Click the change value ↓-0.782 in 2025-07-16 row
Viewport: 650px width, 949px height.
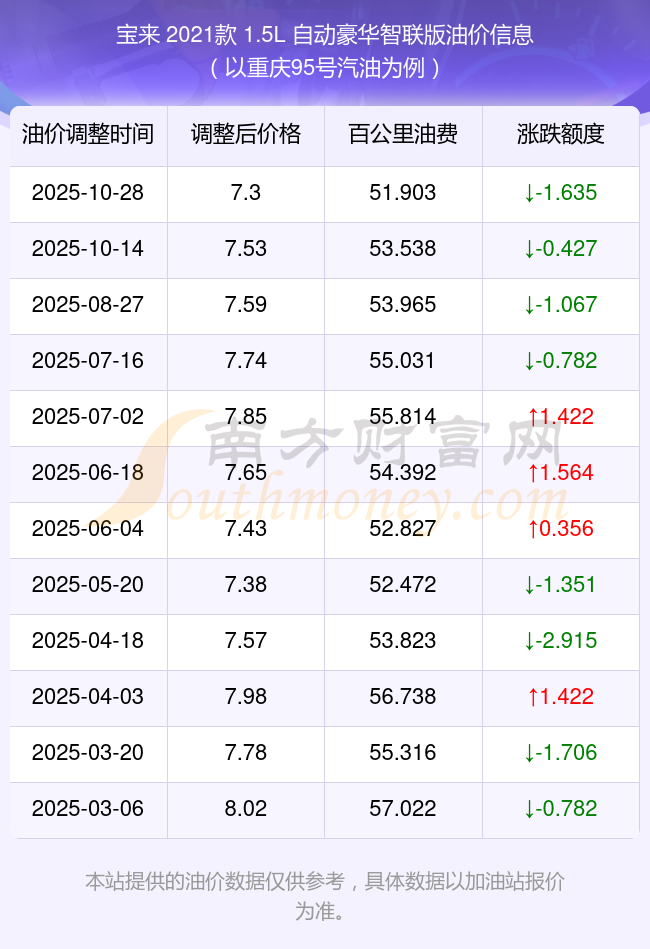[x=560, y=361]
